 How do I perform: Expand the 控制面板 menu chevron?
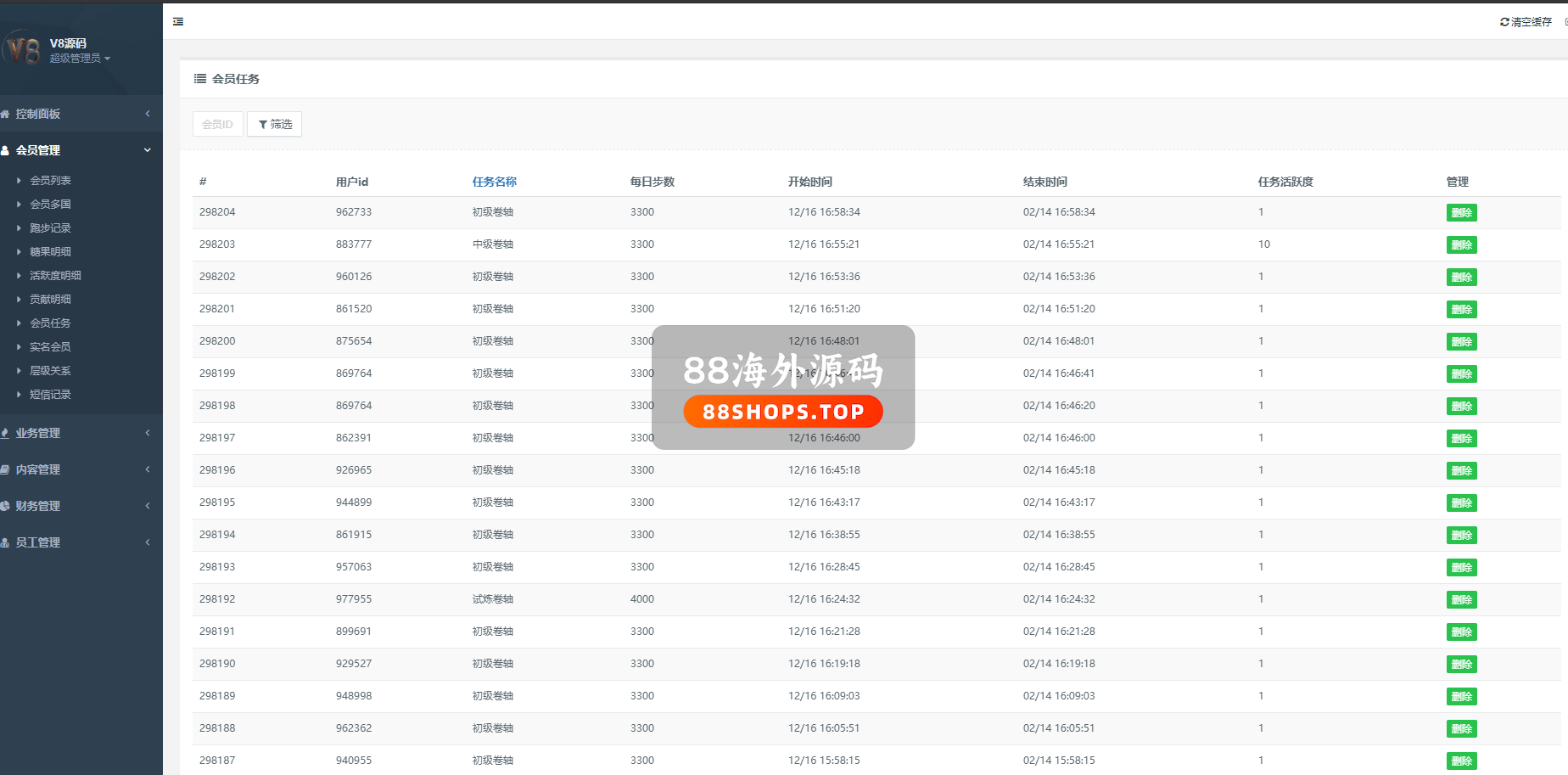tap(148, 114)
